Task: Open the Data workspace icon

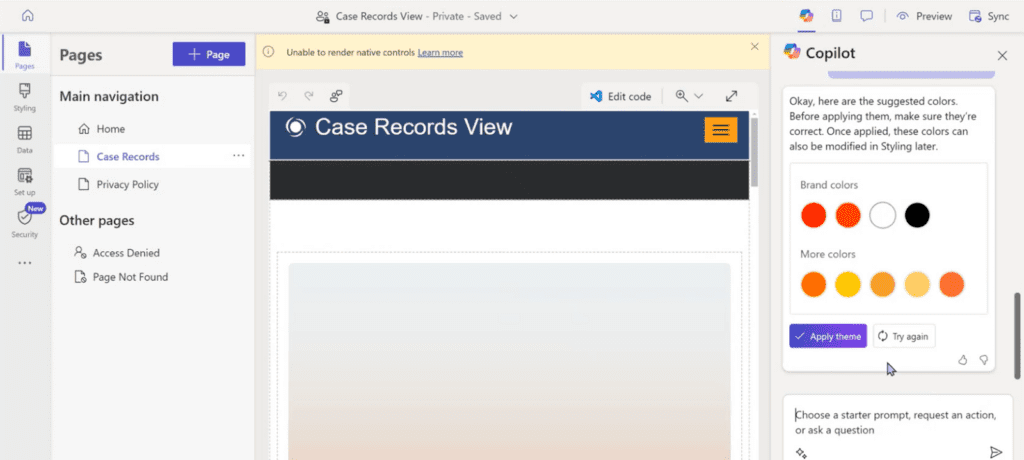Action: click(25, 139)
